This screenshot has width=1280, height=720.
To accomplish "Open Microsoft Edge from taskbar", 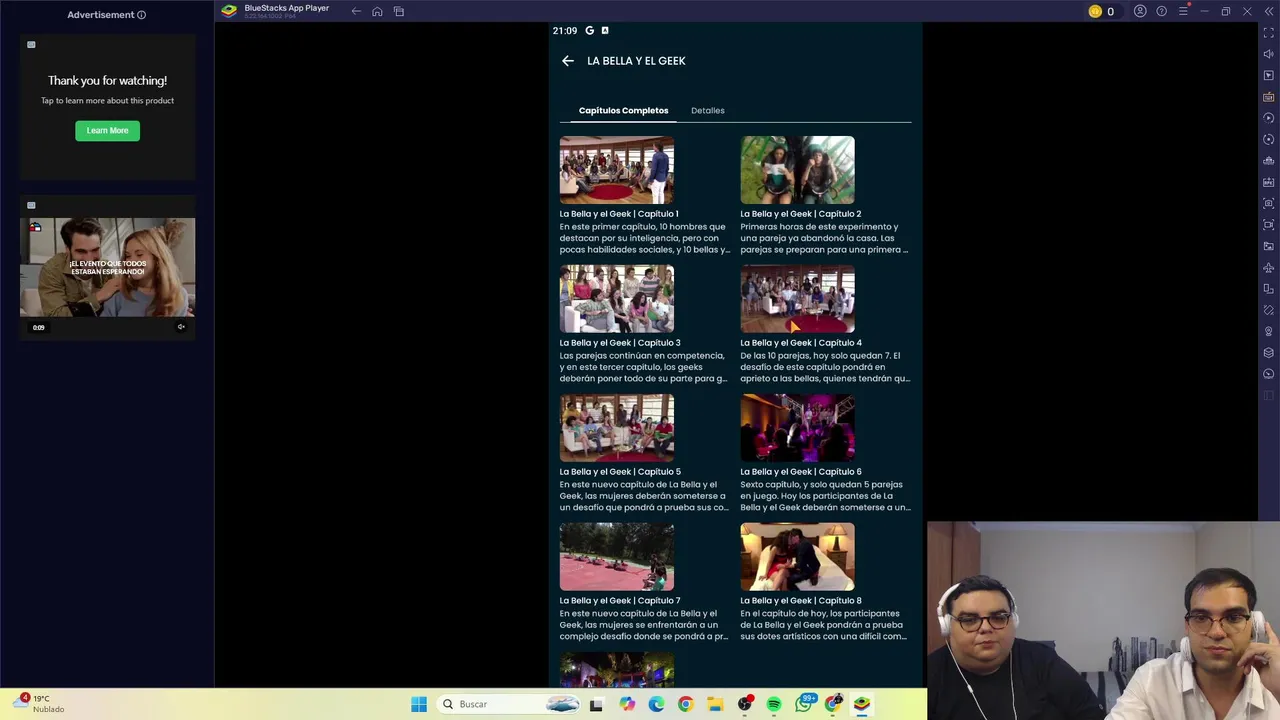I will [656, 704].
